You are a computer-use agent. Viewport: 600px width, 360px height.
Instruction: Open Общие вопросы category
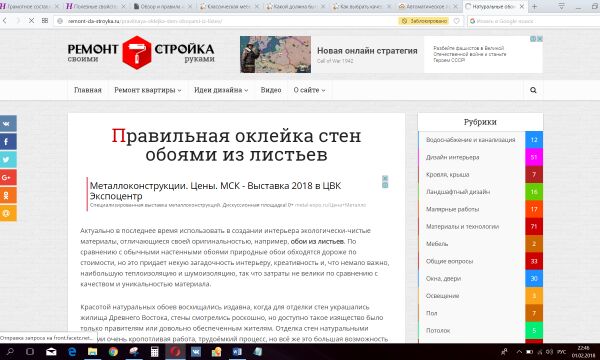coord(449,261)
